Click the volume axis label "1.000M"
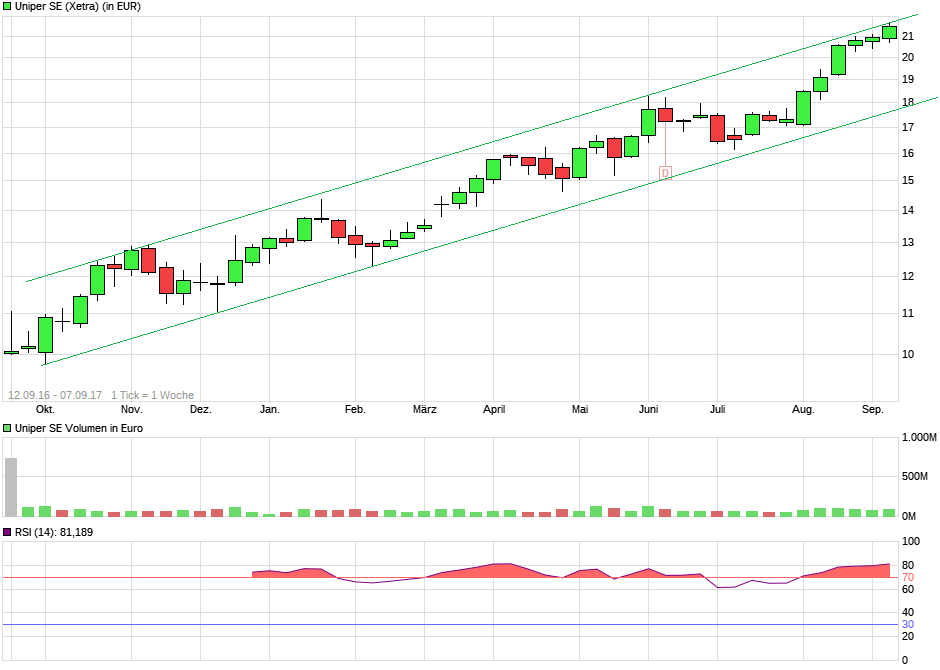 click(919, 437)
